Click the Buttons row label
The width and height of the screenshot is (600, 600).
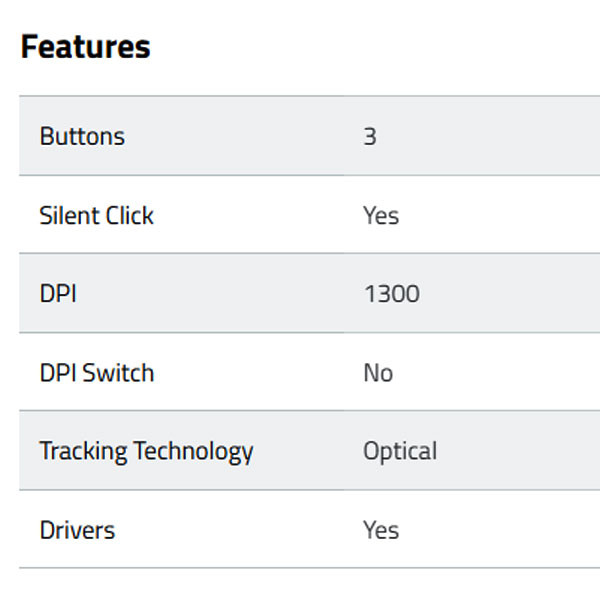coord(82,136)
